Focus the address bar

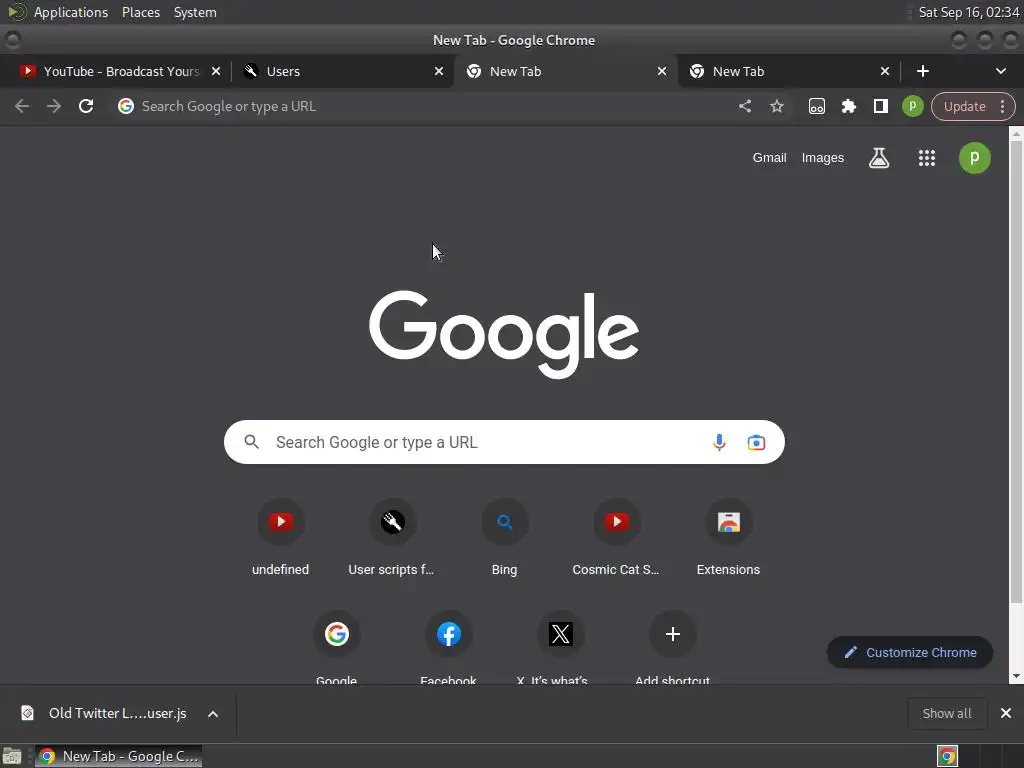coord(424,106)
